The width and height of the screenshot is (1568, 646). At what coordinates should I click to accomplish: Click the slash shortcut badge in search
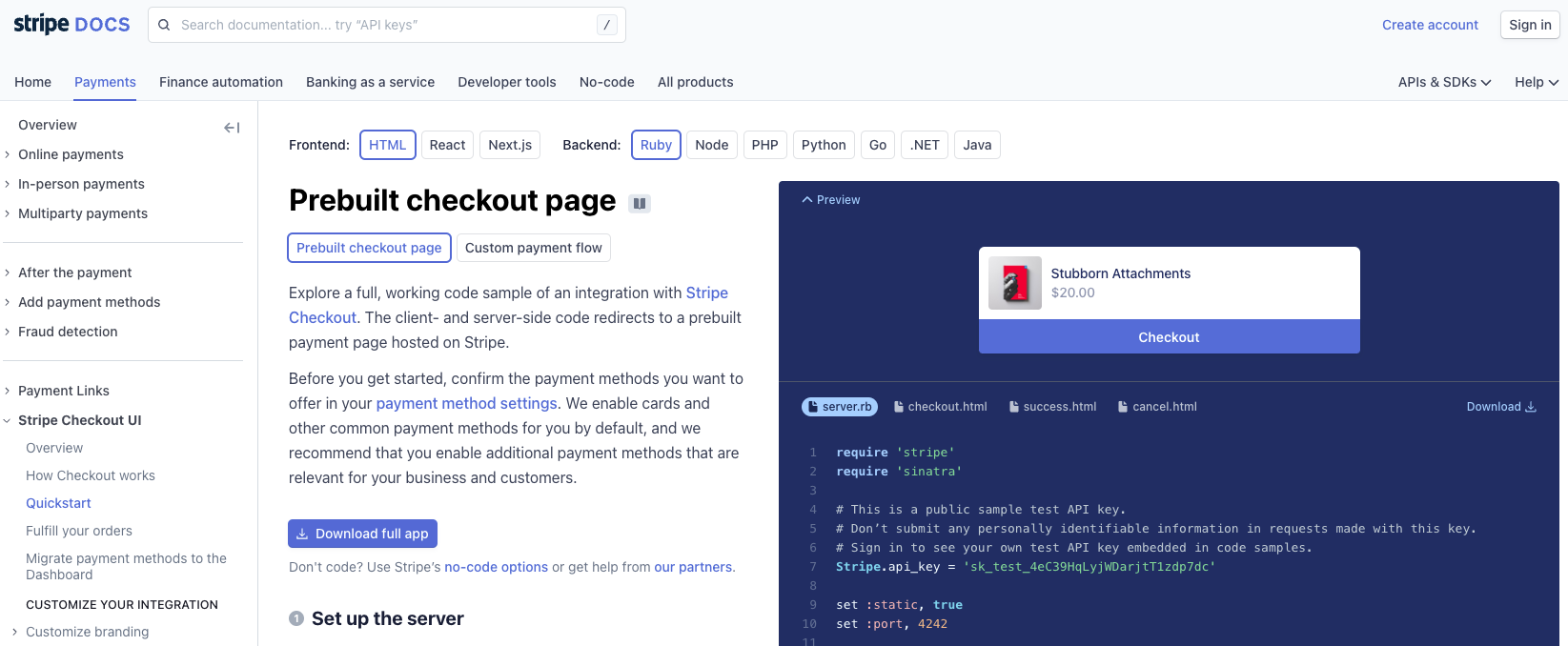(607, 25)
